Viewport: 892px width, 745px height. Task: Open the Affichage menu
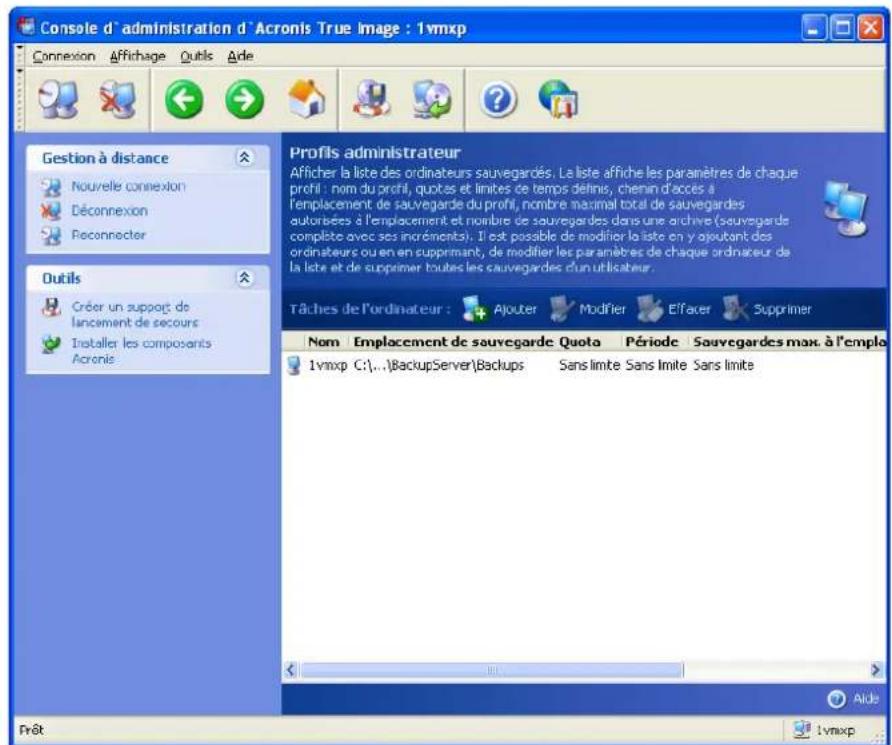tap(138, 56)
